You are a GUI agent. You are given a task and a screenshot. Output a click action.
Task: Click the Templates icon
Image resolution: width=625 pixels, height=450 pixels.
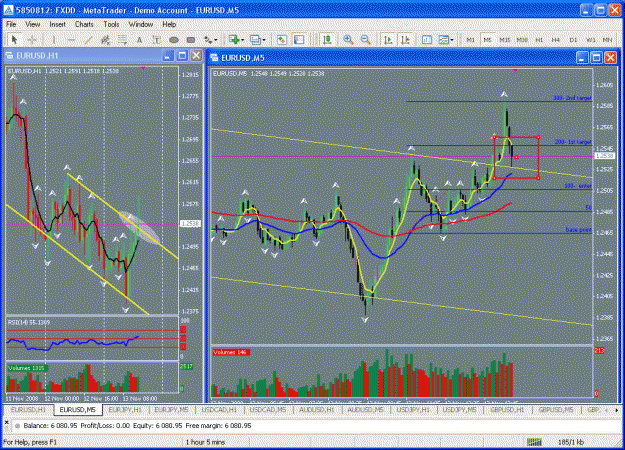point(443,39)
